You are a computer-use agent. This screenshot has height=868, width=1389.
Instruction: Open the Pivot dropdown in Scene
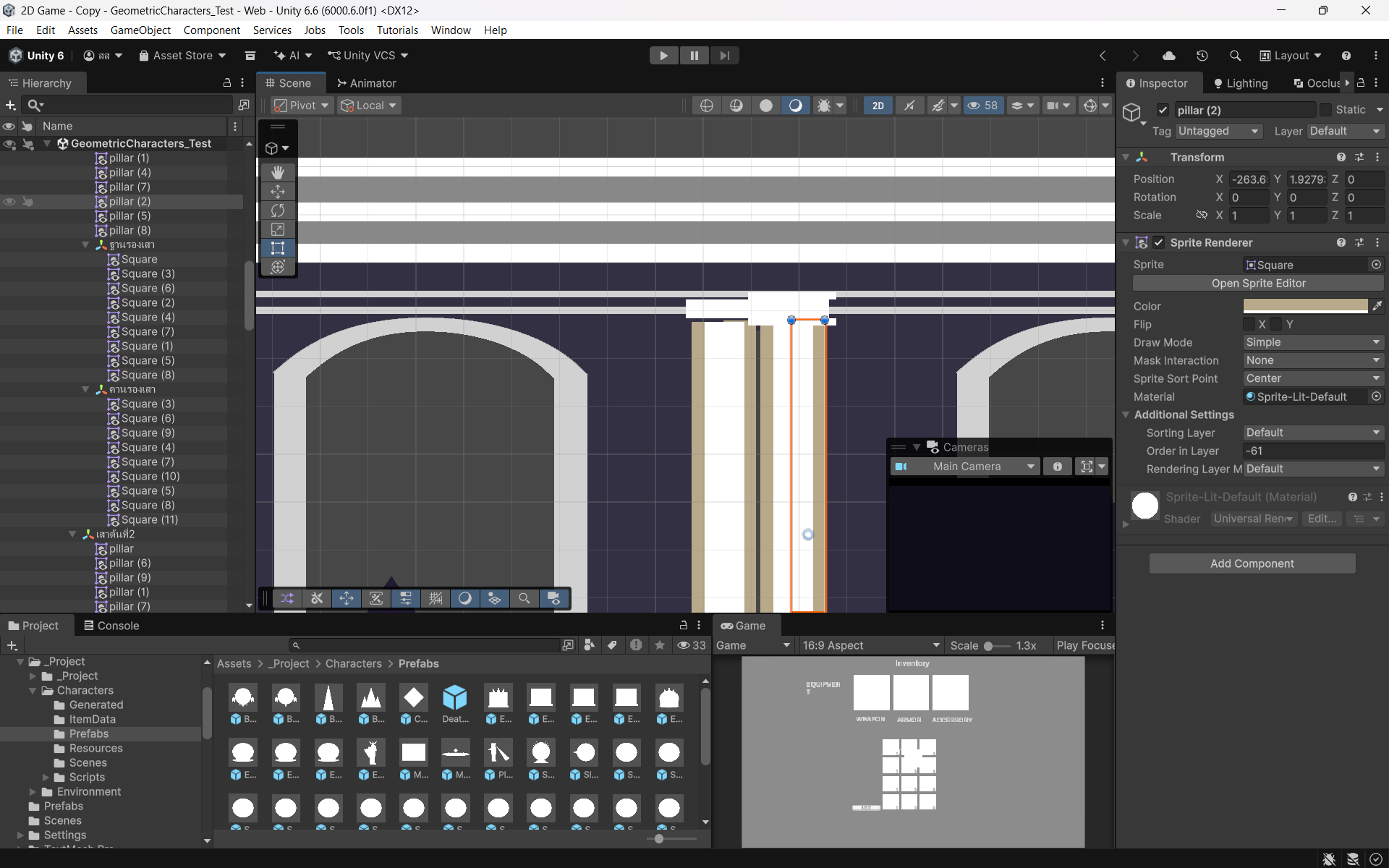[302, 106]
